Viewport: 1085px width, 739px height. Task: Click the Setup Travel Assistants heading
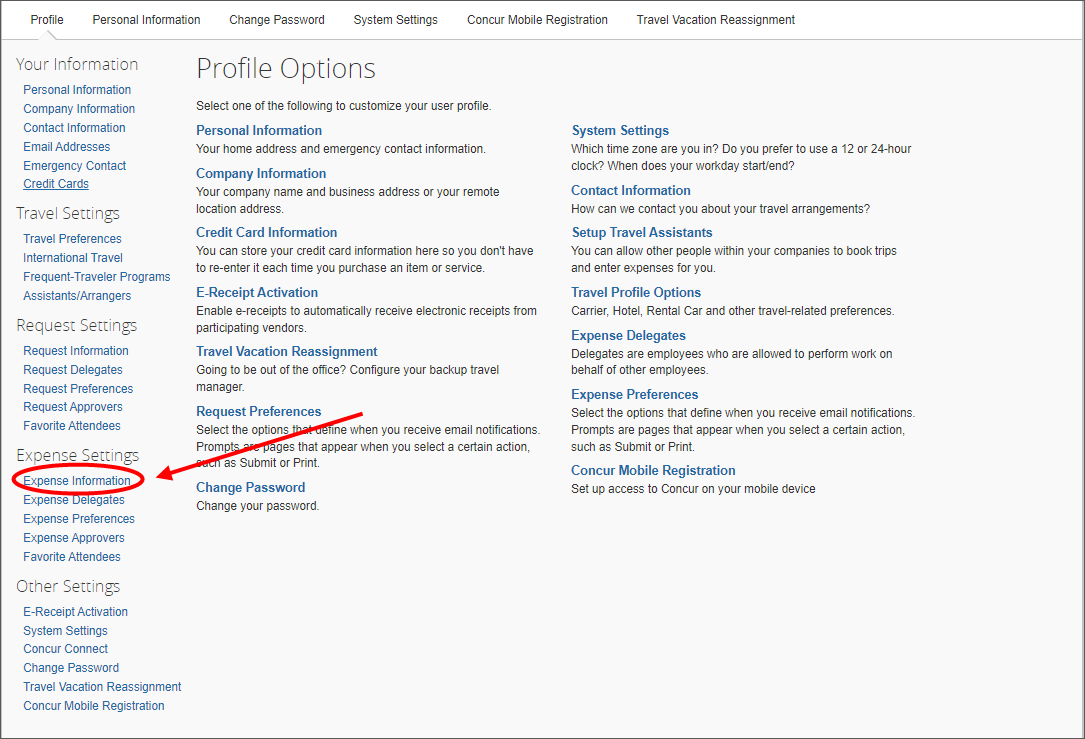641,232
